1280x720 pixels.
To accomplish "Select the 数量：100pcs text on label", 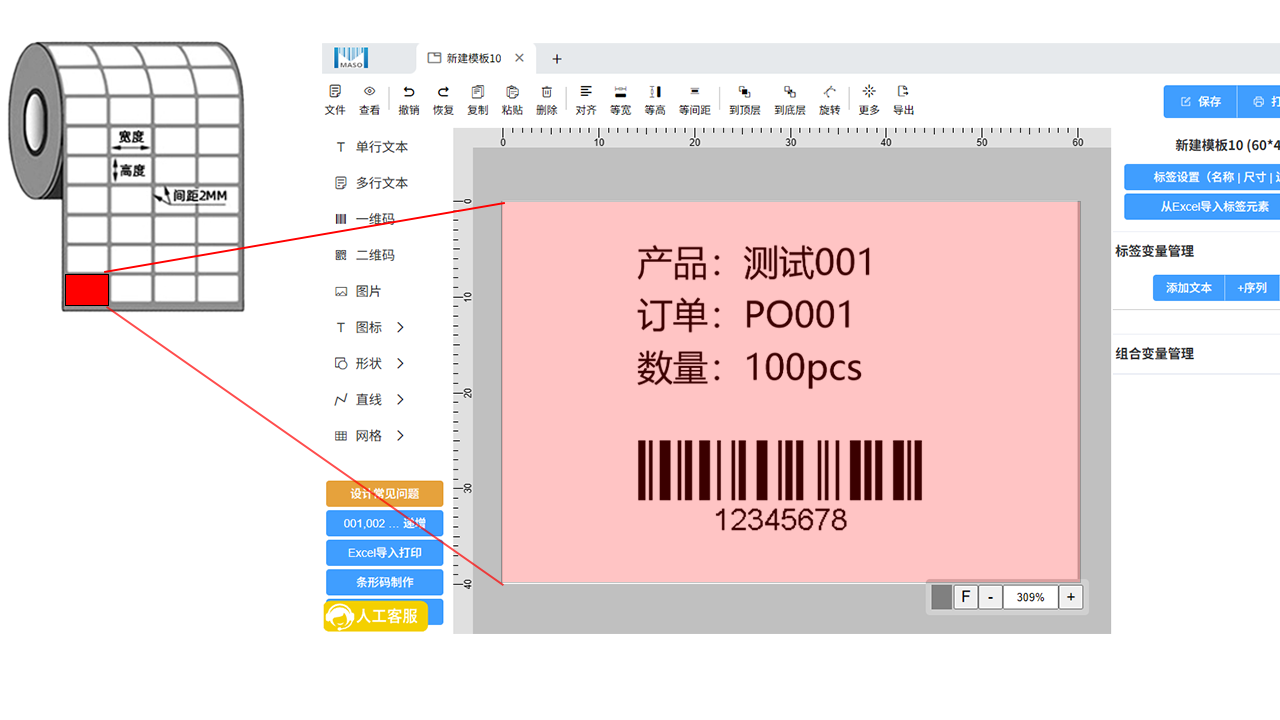I will click(749, 367).
